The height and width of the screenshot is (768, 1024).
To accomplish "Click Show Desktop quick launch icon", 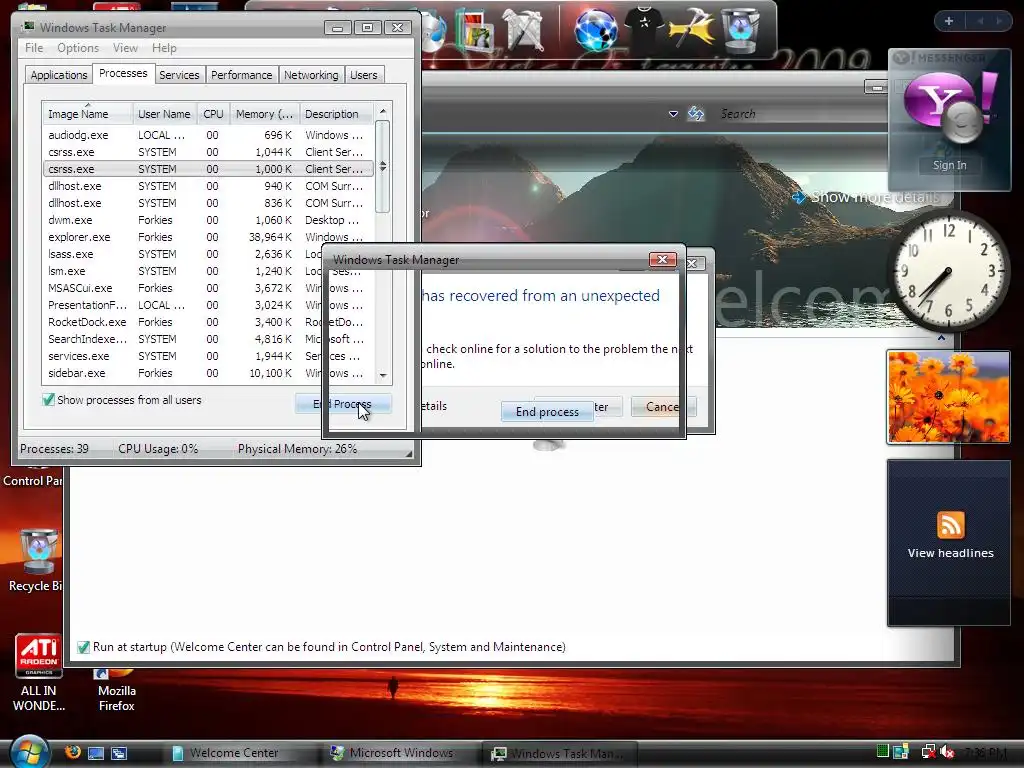I will pos(96,753).
